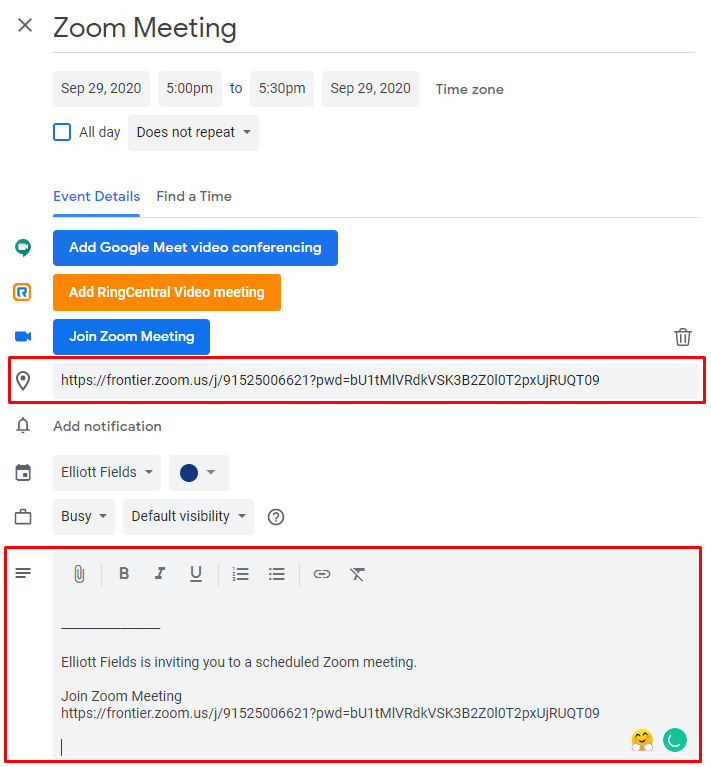Add Google Meet video conferencing
The height and width of the screenshot is (767, 711).
point(195,248)
